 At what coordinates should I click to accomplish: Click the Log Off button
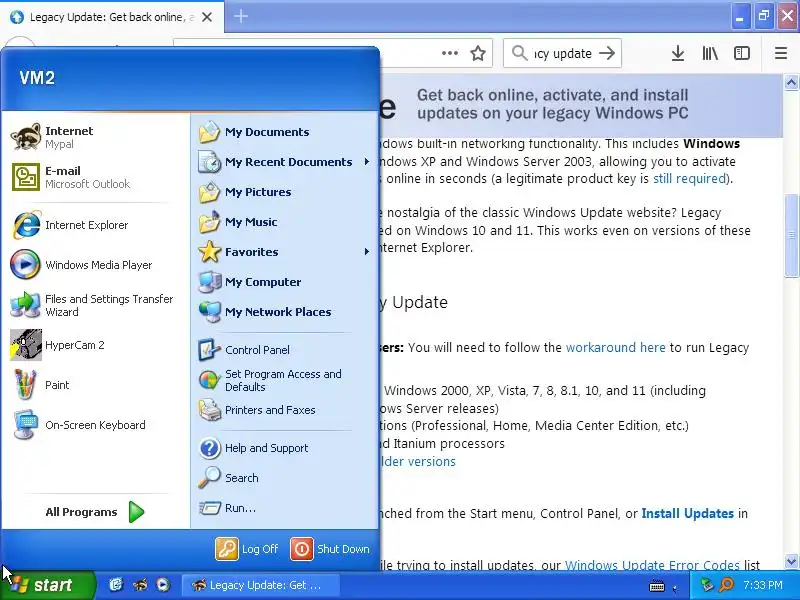pos(247,549)
